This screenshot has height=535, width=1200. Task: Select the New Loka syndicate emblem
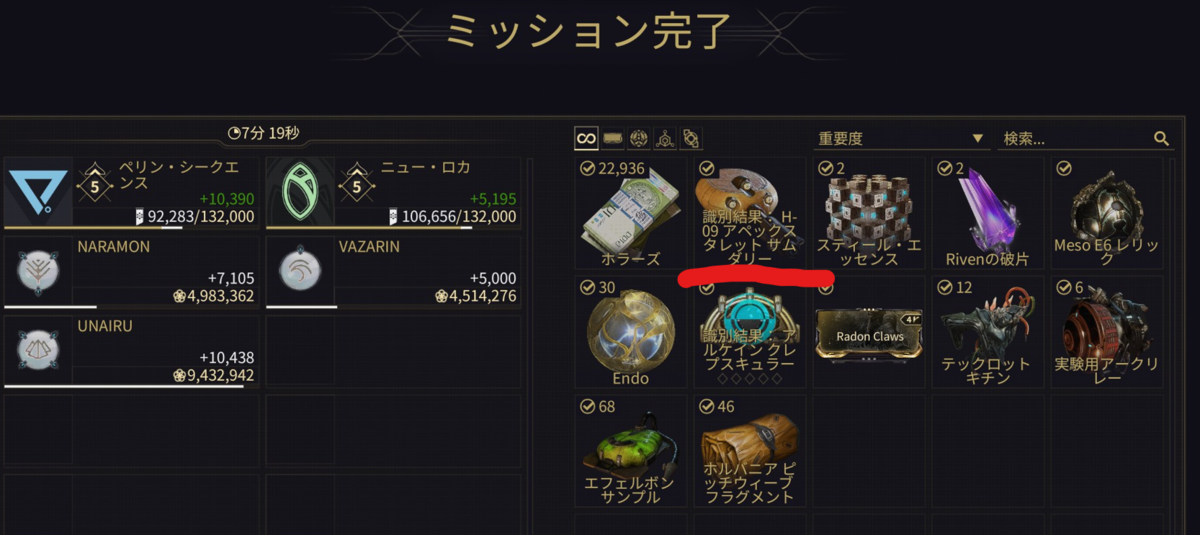[x=299, y=192]
